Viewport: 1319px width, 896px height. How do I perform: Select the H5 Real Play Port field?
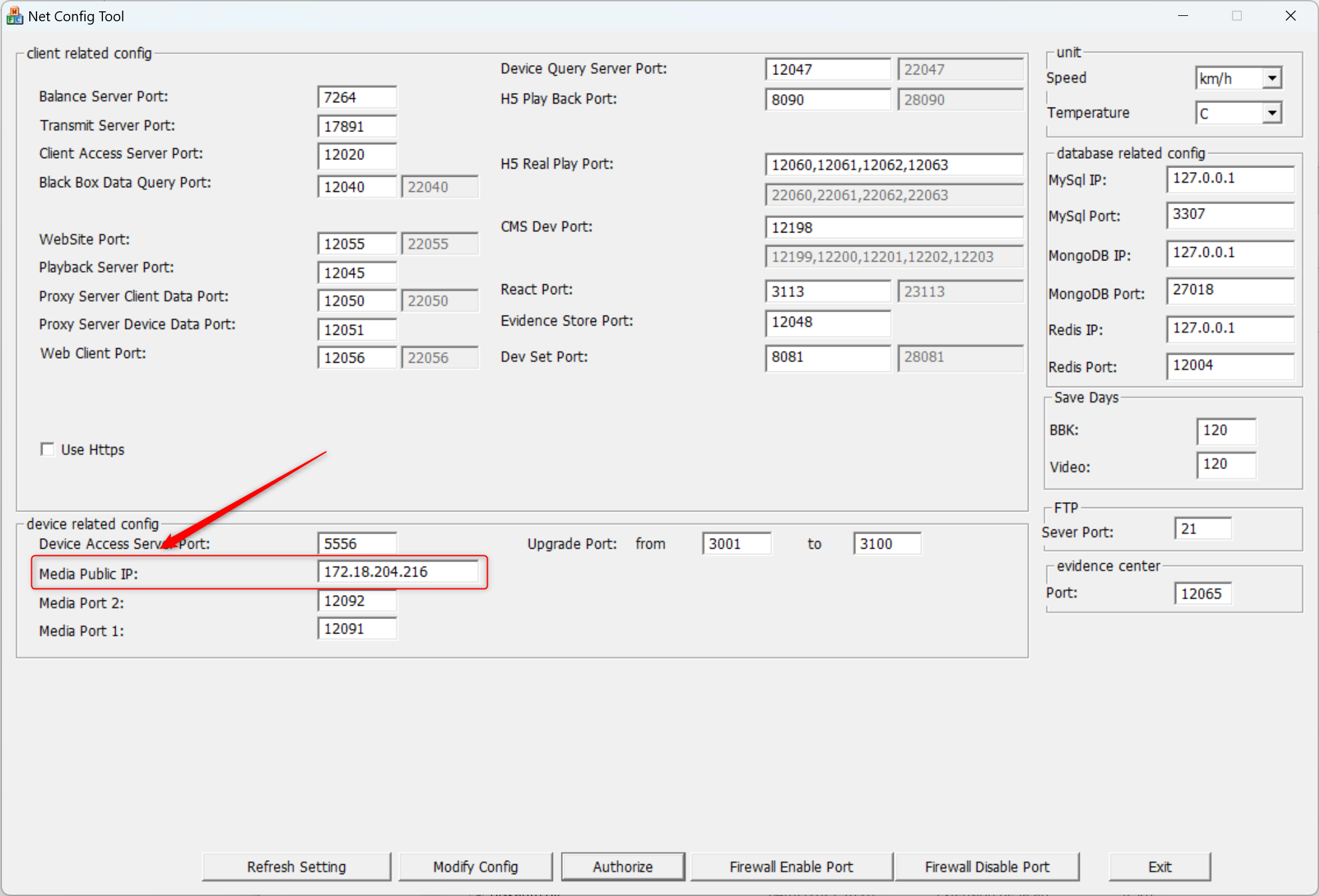(x=893, y=165)
